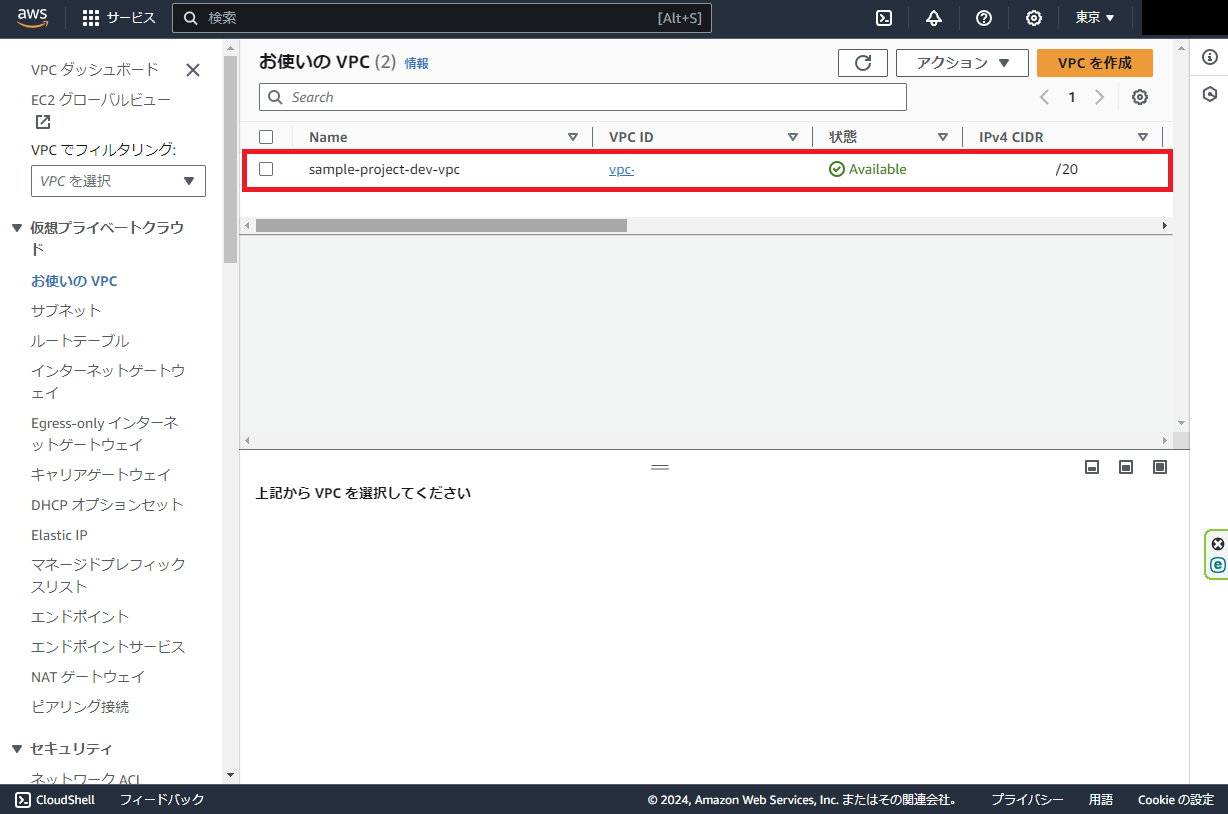Open DHCP オプションセット in sidebar
The width and height of the screenshot is (1228, 814).
pyautogui.click(x=107, y=505)
